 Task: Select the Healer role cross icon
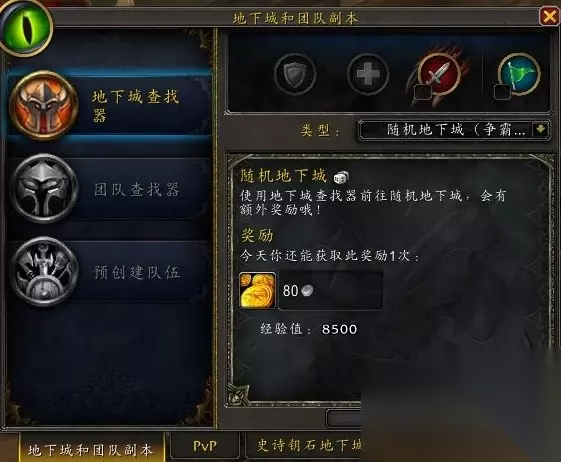[368, 74]
